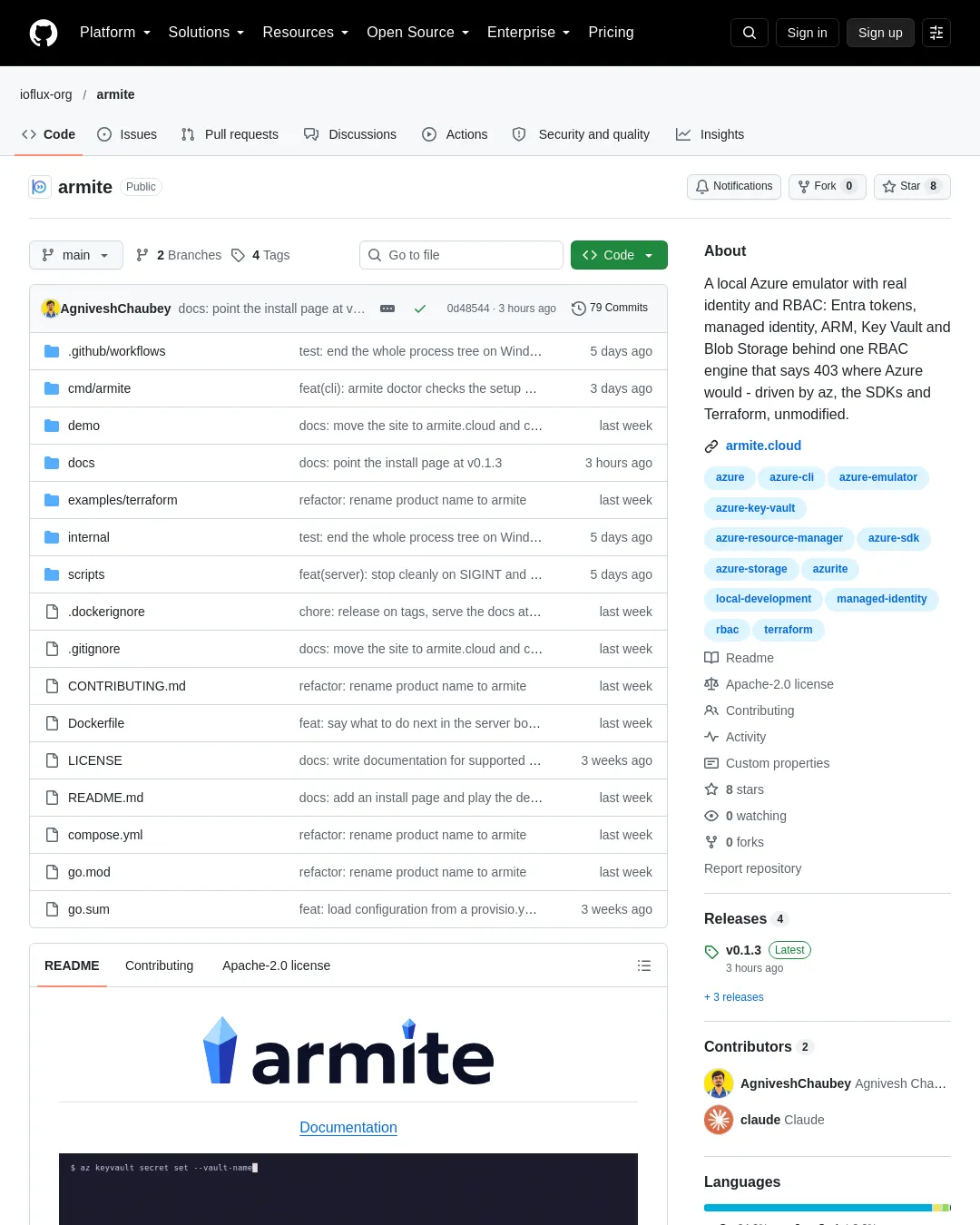The height and width of the screenshot is (1225, 980).
Task: Click the Notifications button
Action: point(734,186)
